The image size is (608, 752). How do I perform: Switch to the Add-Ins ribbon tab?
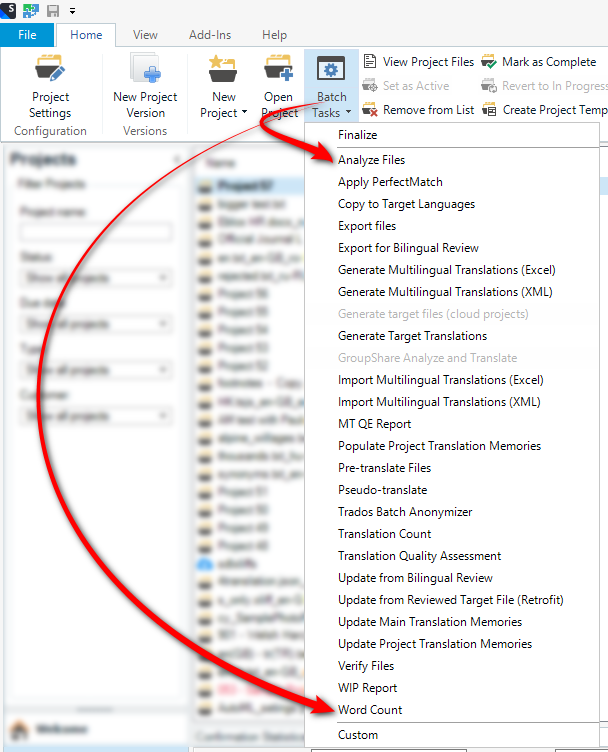(x=210, y=35)
